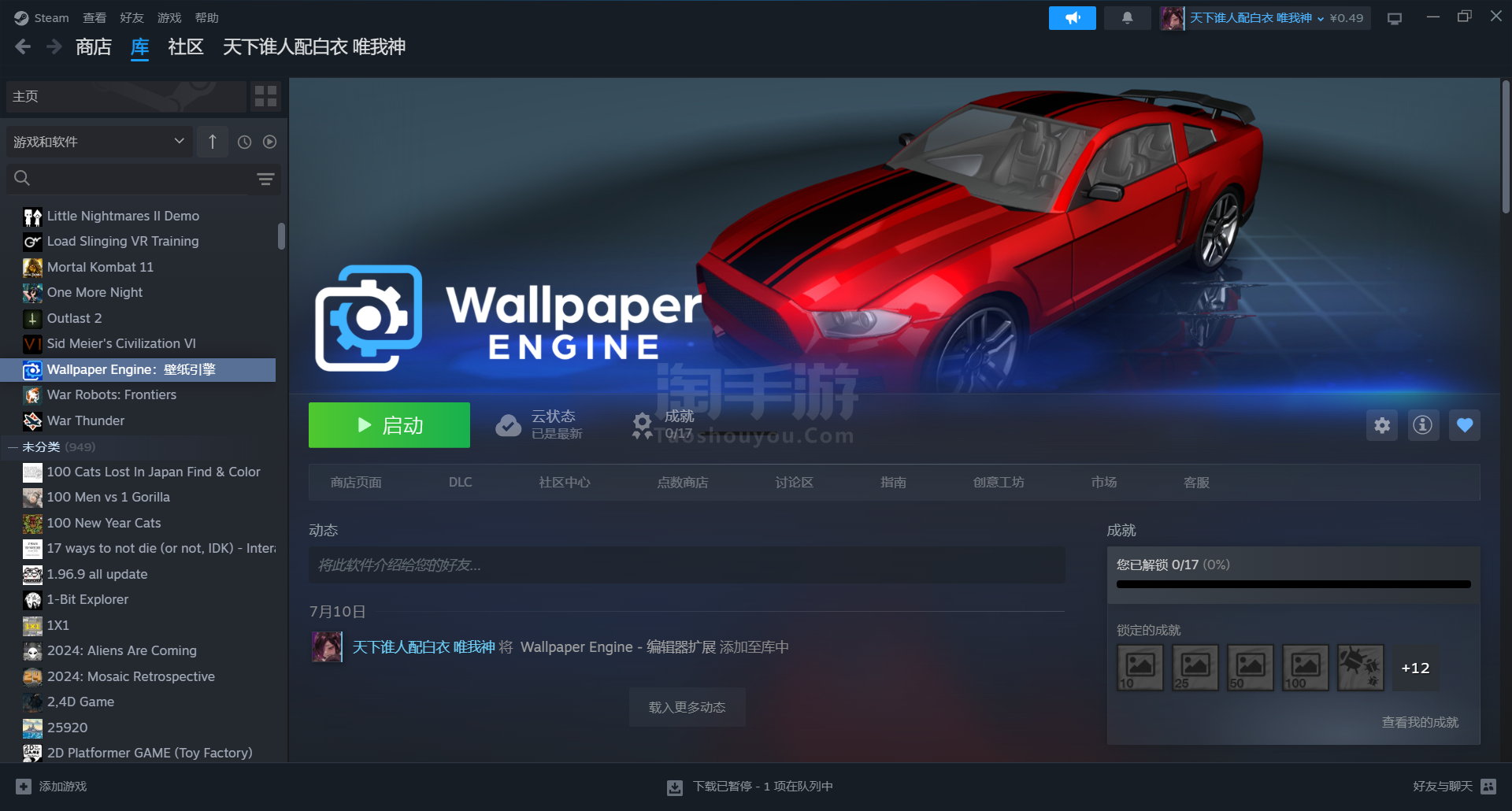
Task: Open the 商店页面 link
Action: 356,482
